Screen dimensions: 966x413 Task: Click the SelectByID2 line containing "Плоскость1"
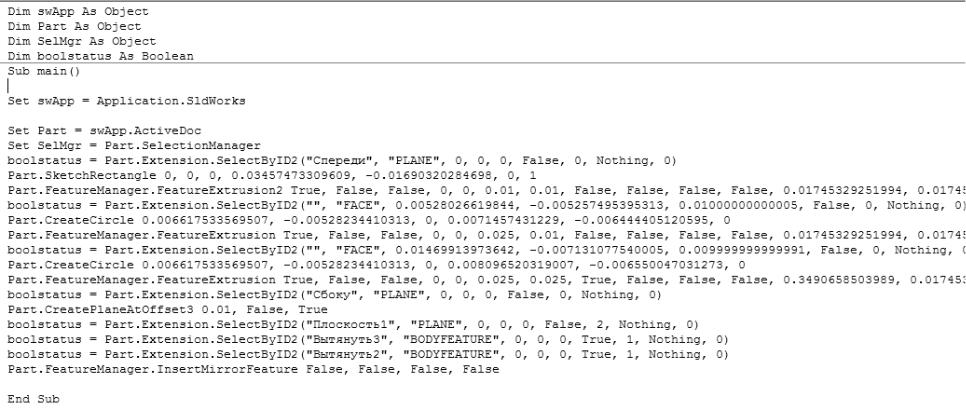[353, 324]
